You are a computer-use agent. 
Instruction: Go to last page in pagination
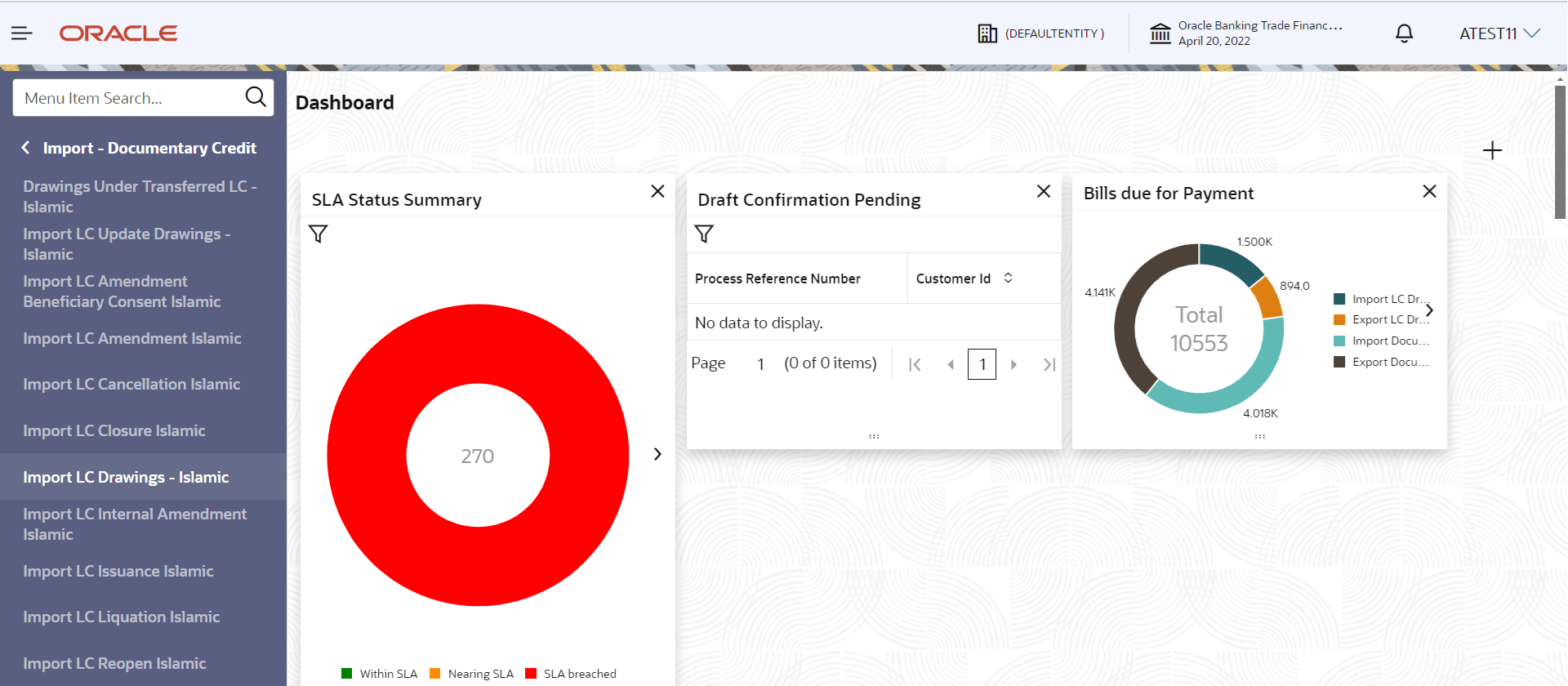(1049, 364)
